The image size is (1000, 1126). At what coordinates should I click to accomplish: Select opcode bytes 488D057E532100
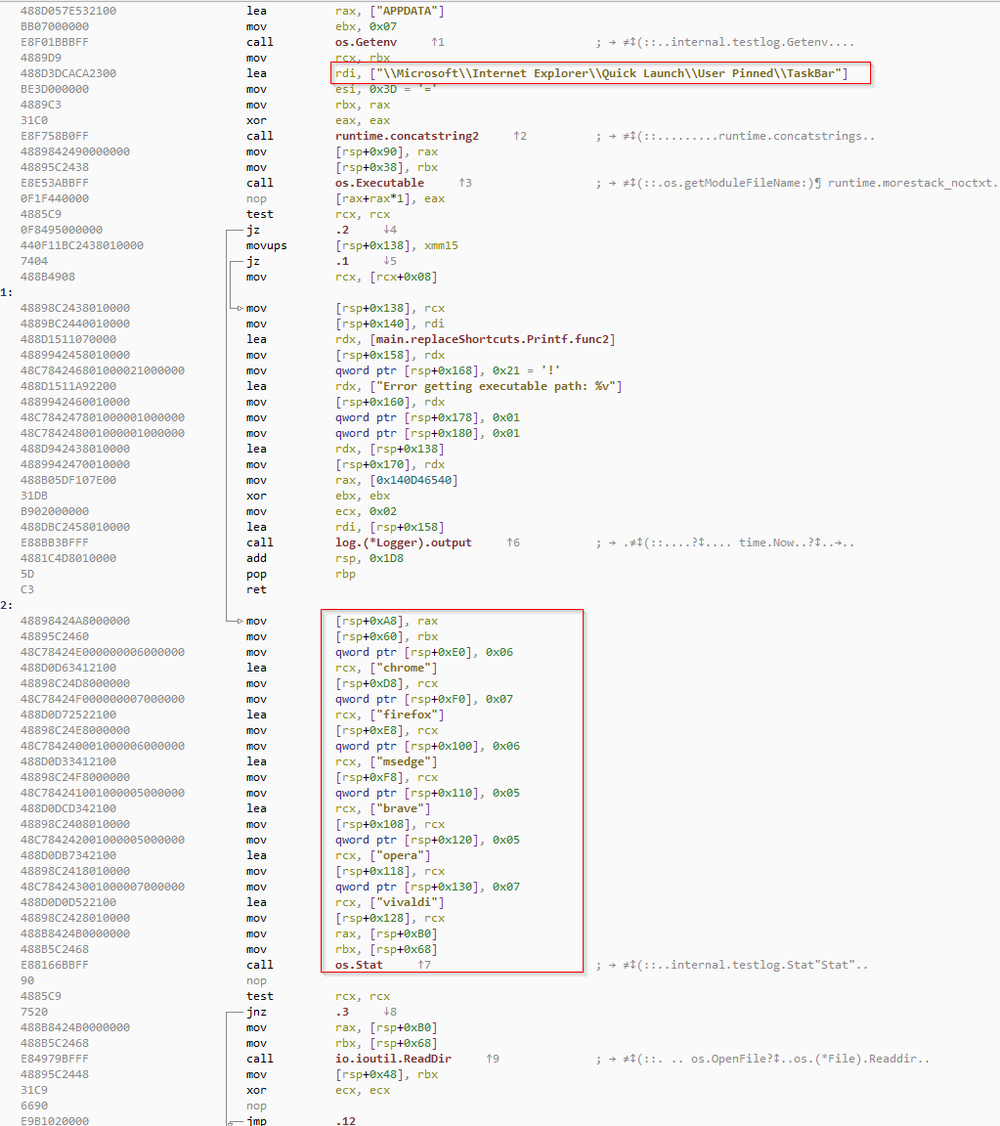[68, 11]
